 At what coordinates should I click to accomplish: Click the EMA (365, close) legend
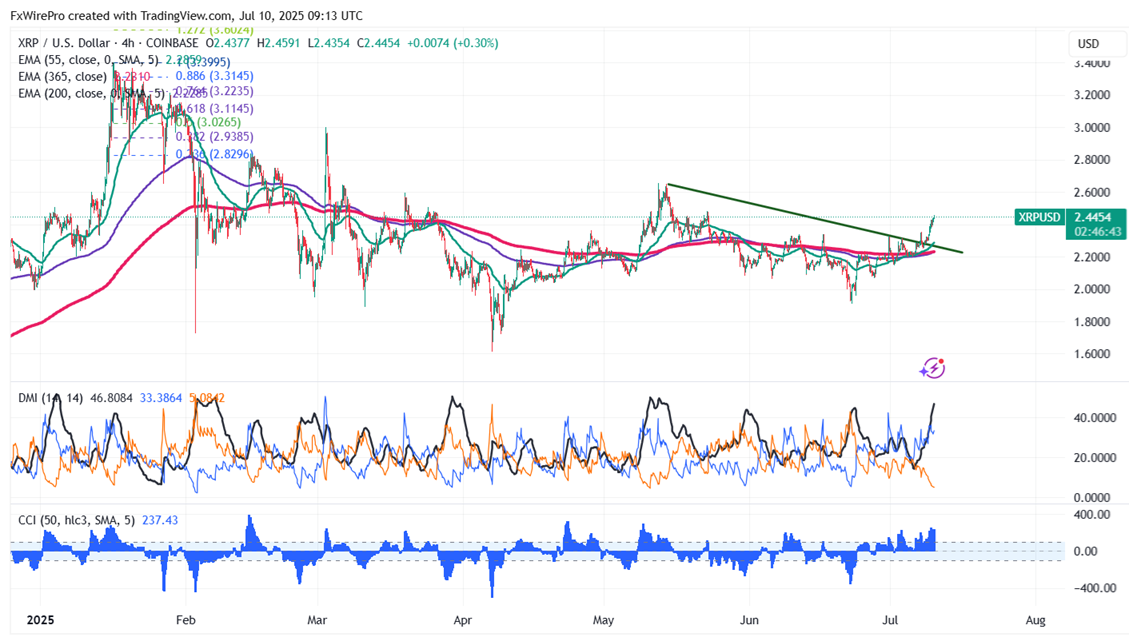tap(63, 76)
